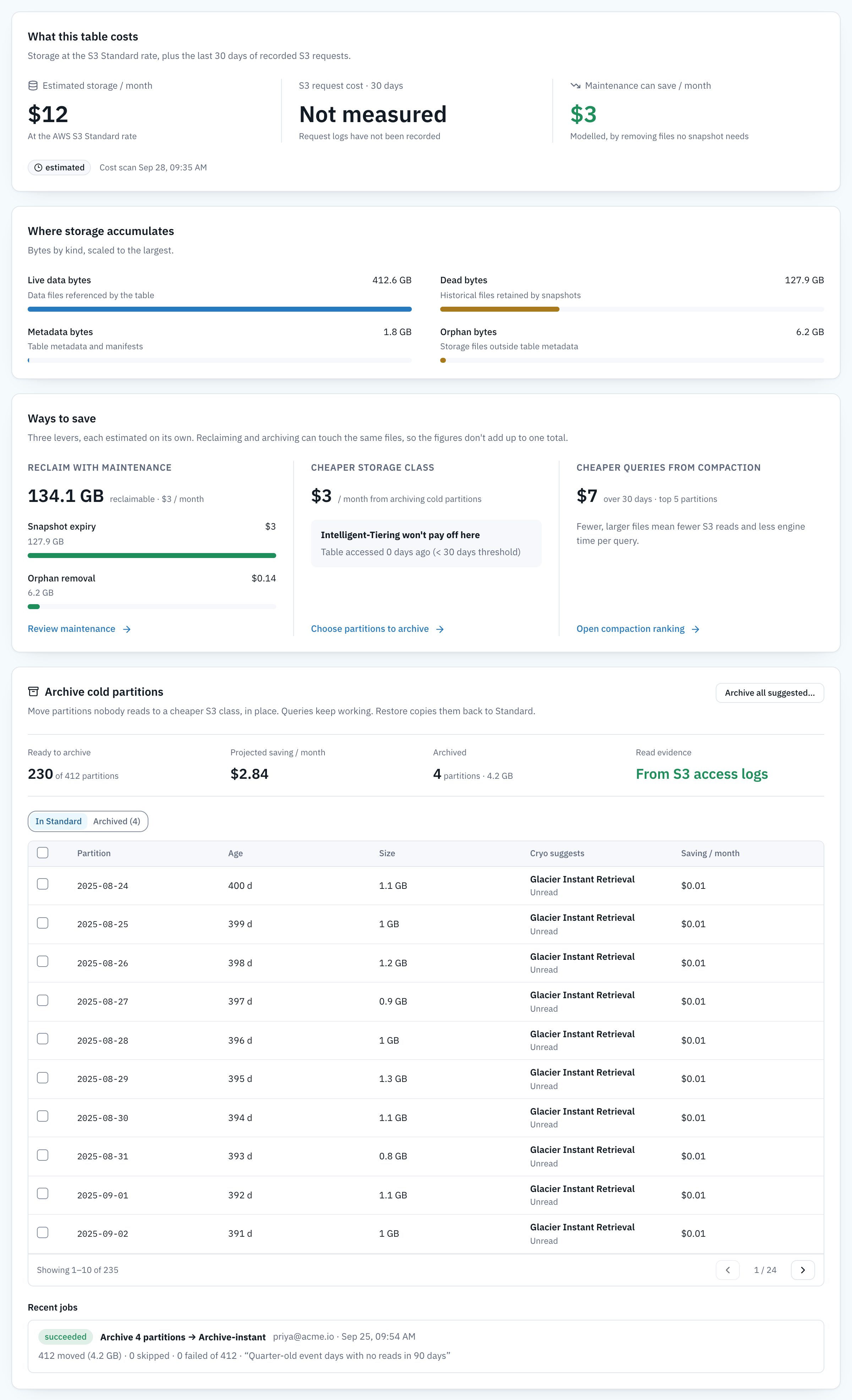Click the trending-down icon beside Maintenance can save
852x1400 pixels.
(x=575, y=86)
